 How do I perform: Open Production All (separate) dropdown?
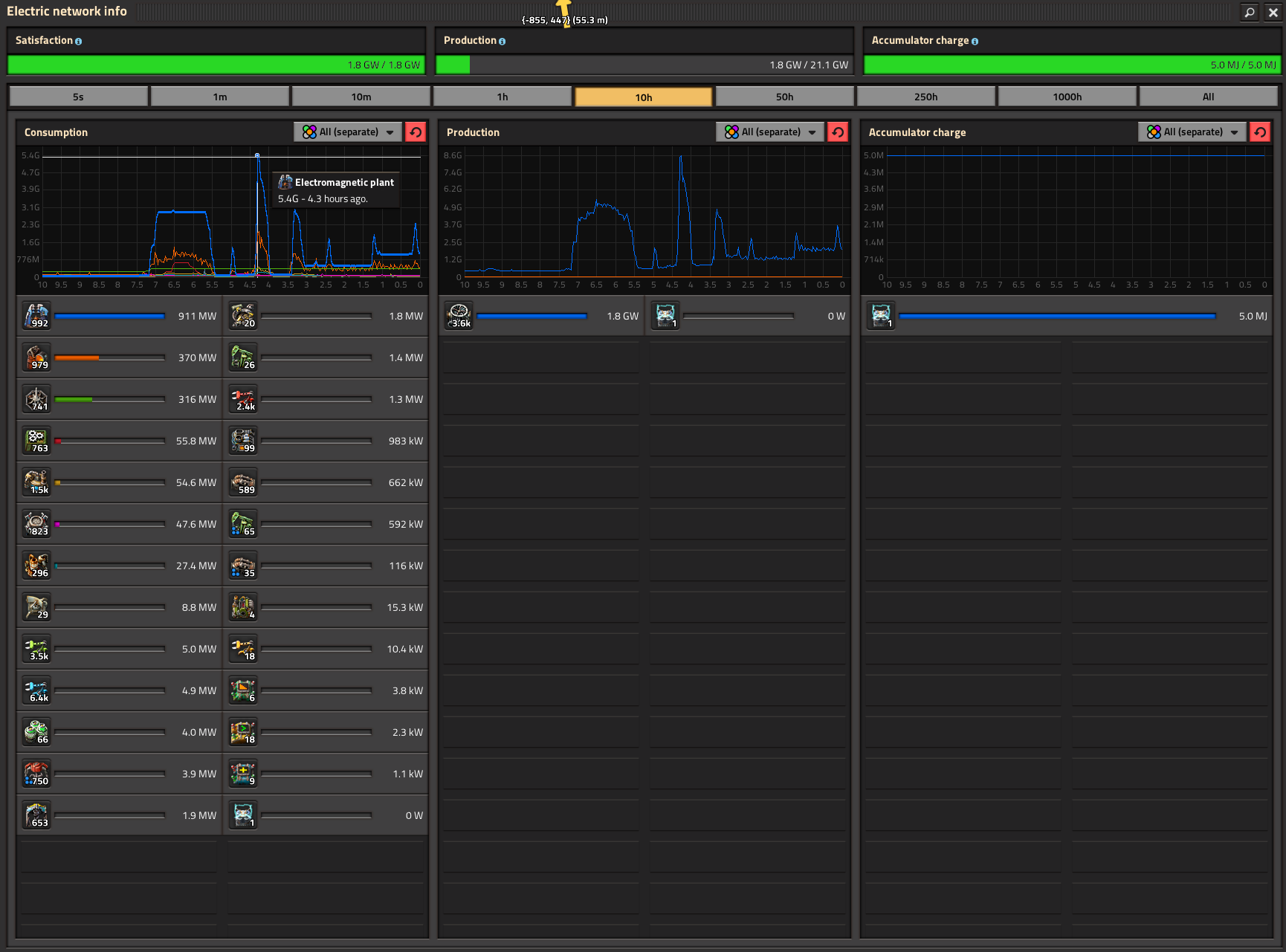click(x=770, y=132)
